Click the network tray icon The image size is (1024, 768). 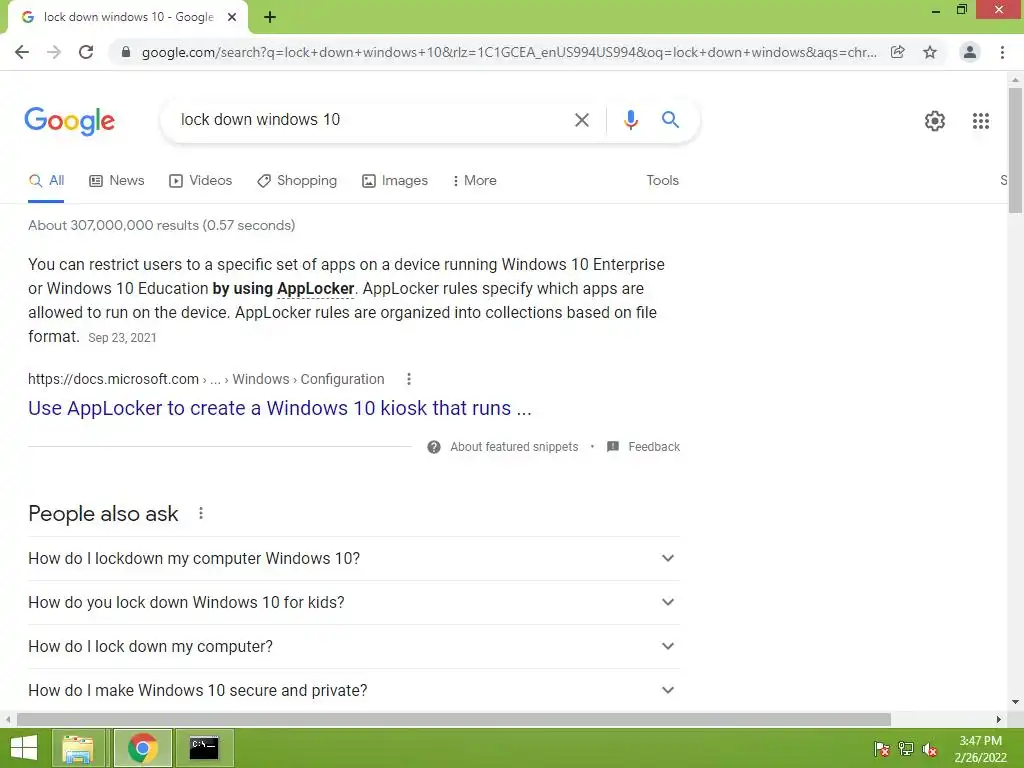906,748
